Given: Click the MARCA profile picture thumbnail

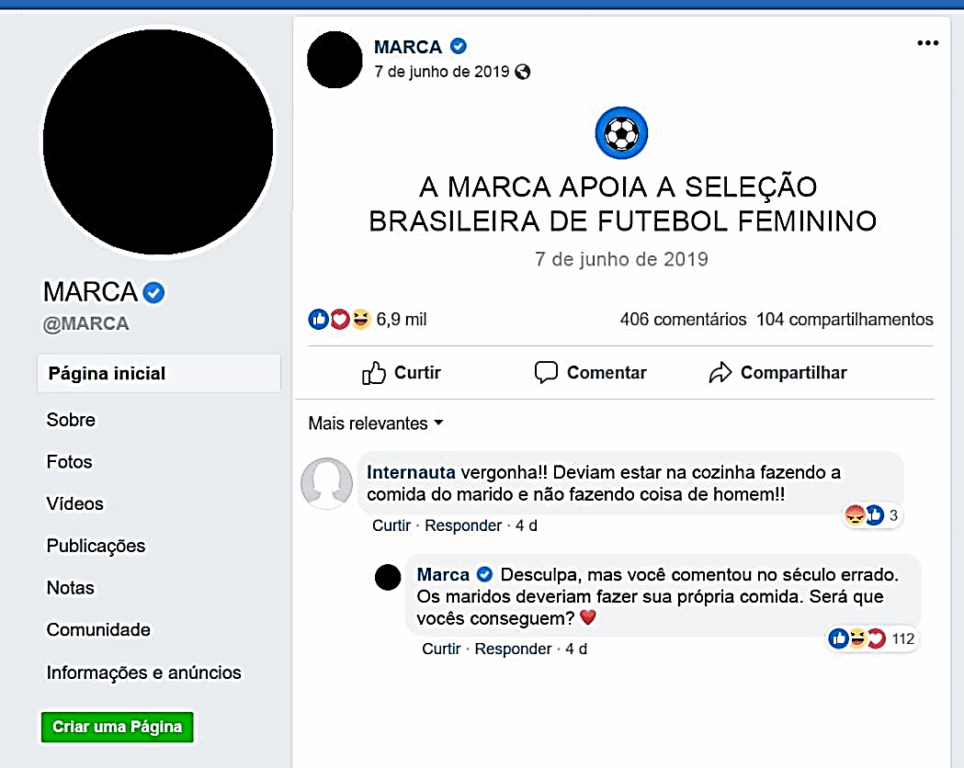Looking at the screenshot, I should coord(334,60).
